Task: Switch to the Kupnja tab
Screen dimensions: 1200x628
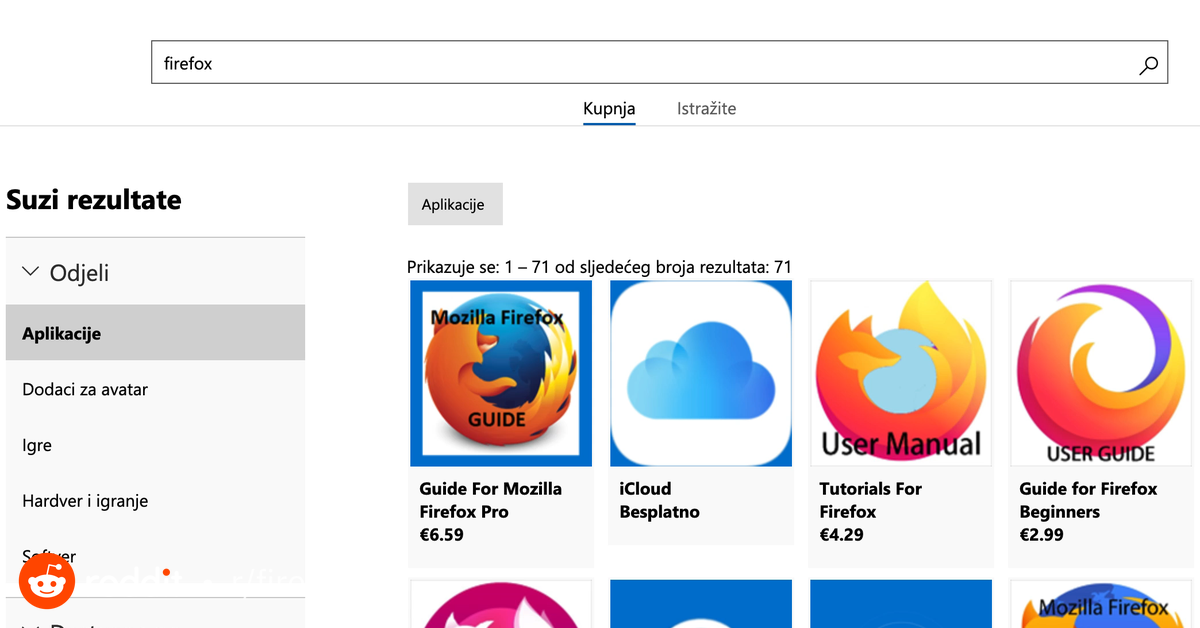Action: 609,109
